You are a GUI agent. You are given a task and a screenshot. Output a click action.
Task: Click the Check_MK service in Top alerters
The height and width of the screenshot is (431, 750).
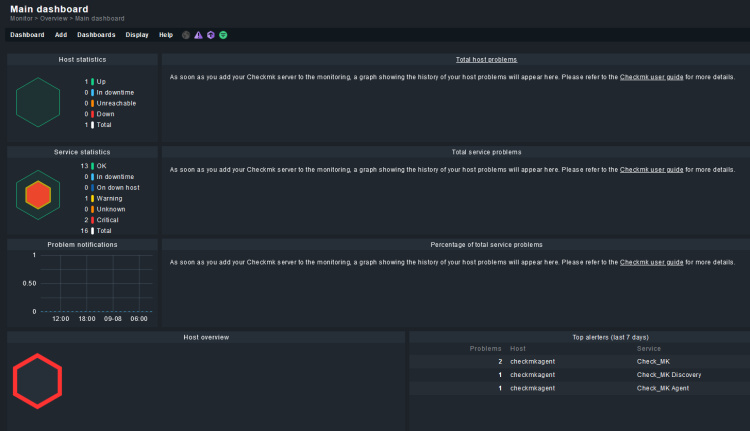pyautogui.click(x=653, y=362)
